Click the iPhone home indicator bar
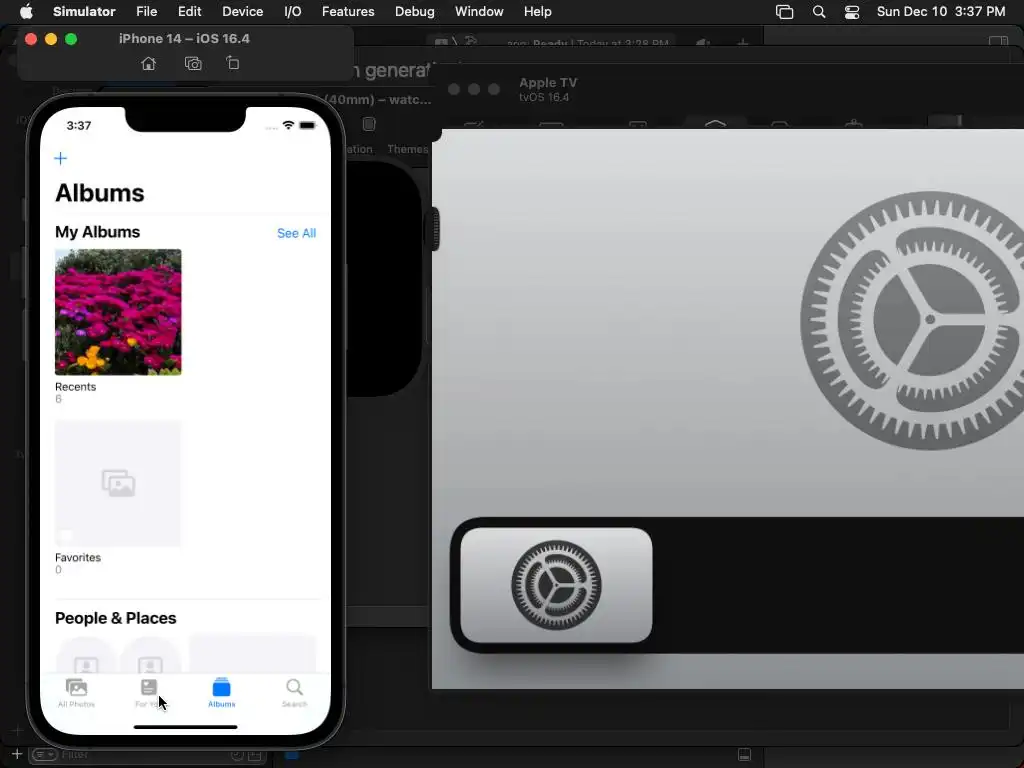This screenshot has width=1024, height=768. click(185, 727)
